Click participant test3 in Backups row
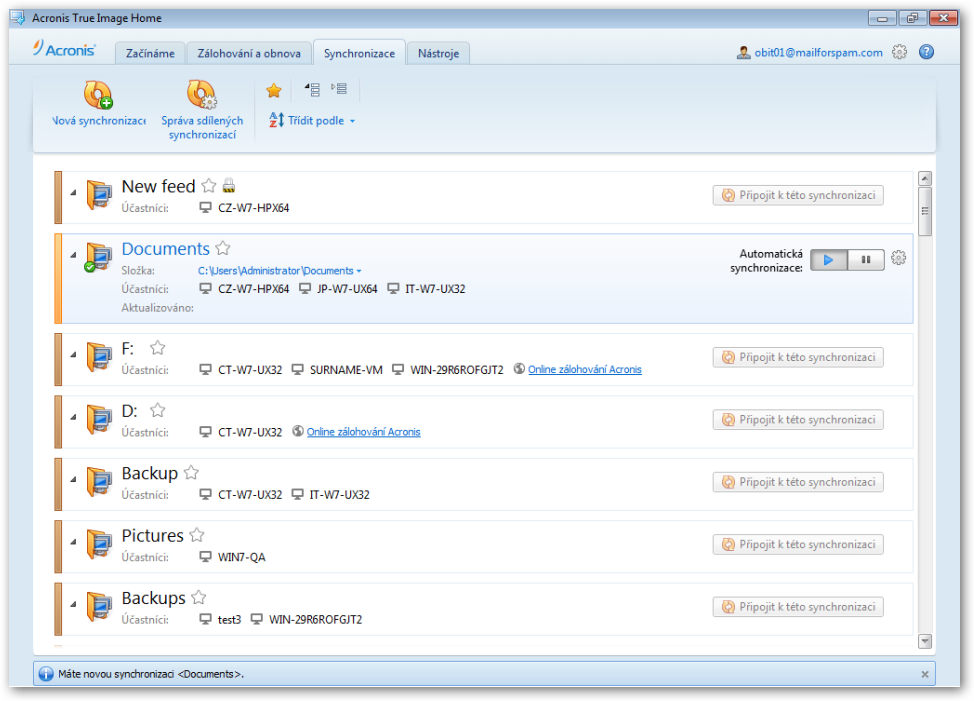This screenshot has width=974, height=701. tap(229, 619)
